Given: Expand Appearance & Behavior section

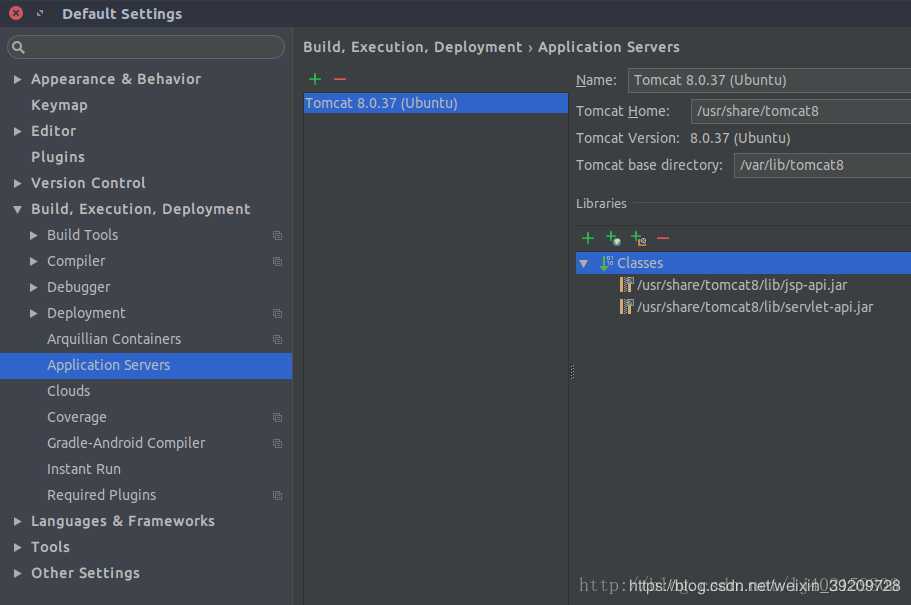Looking at the screenshot, I should coord(17,79).
